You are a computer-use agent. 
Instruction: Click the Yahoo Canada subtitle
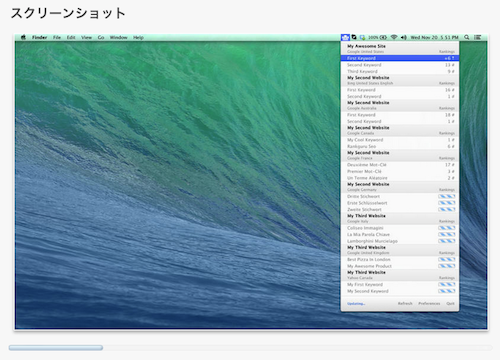pyautogui.click(x=360, y=278)
